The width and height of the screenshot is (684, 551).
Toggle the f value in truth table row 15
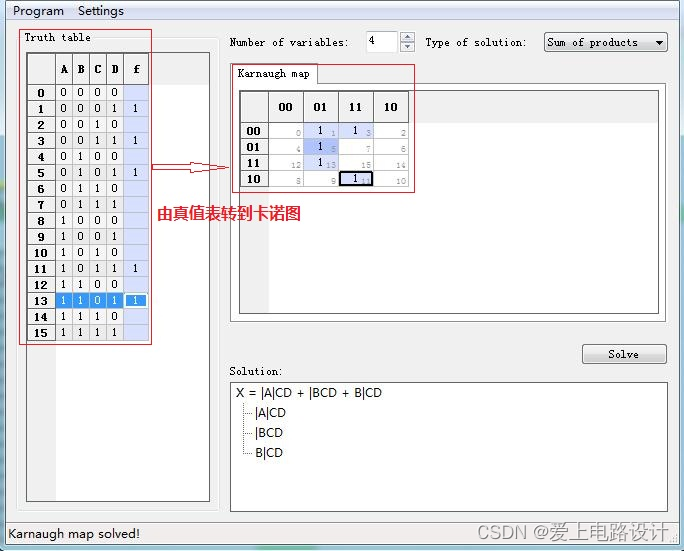[135, 333]
